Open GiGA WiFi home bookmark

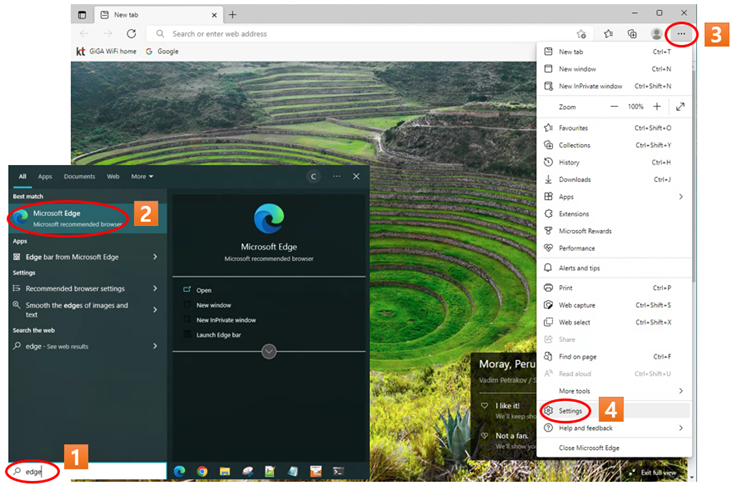click(106, 51)
